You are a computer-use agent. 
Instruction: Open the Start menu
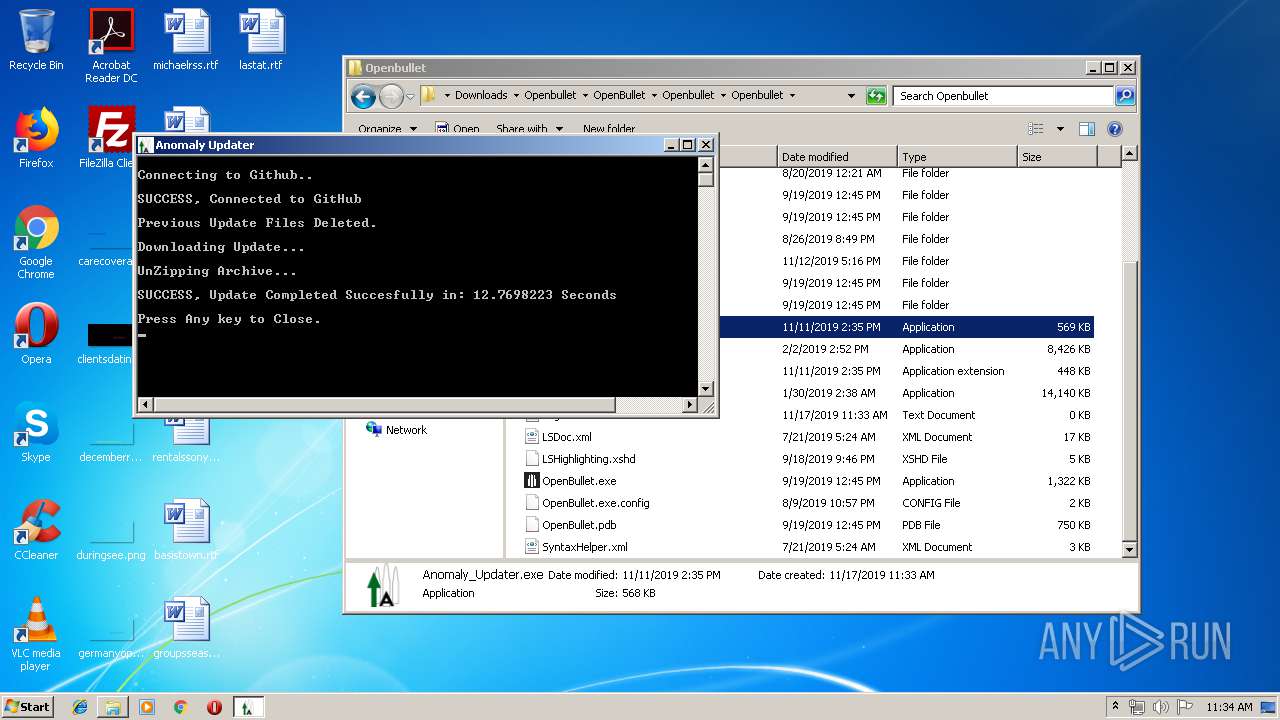click(27, 707)
